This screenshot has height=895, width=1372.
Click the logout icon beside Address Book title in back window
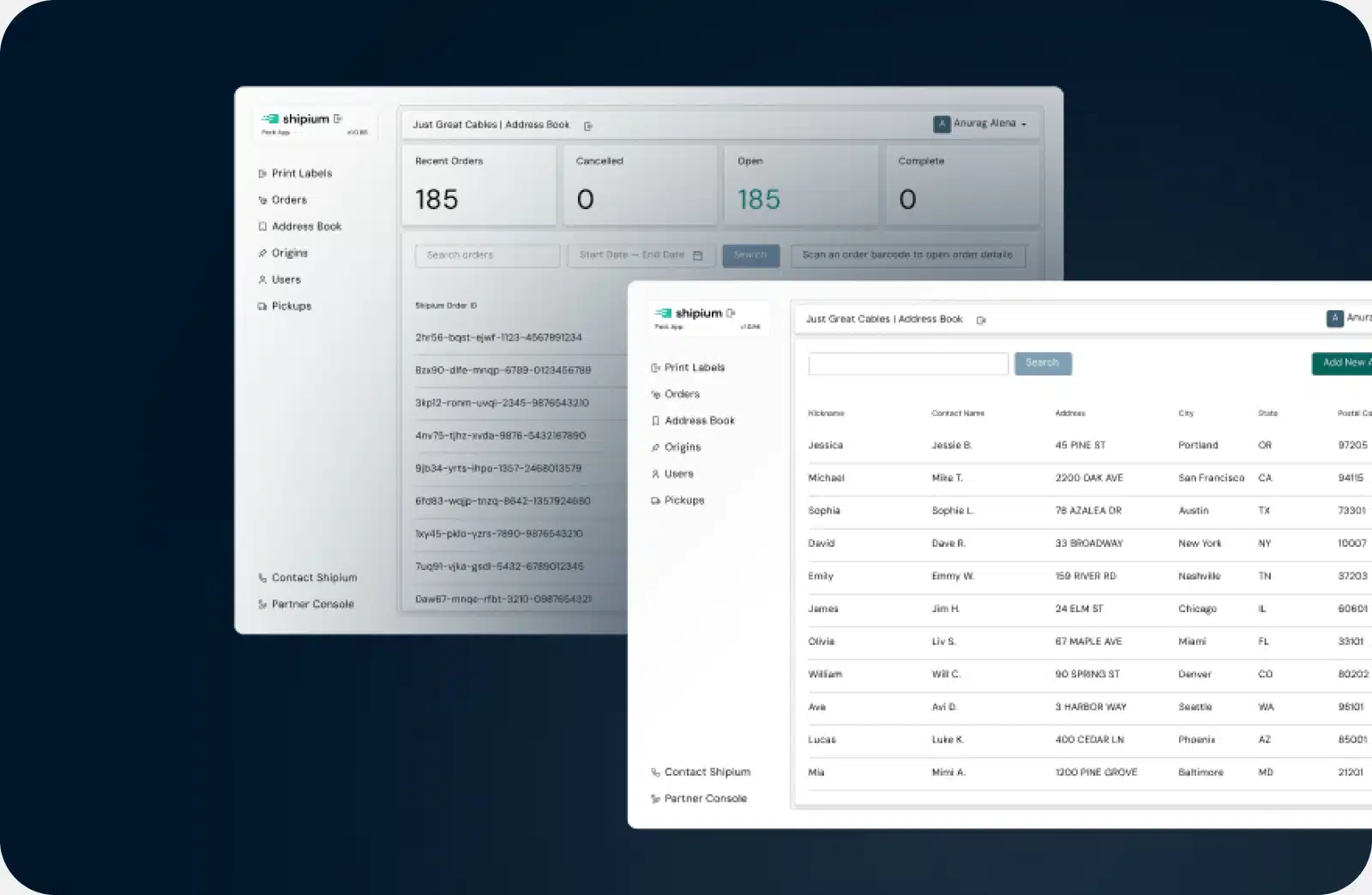[588, 126]
